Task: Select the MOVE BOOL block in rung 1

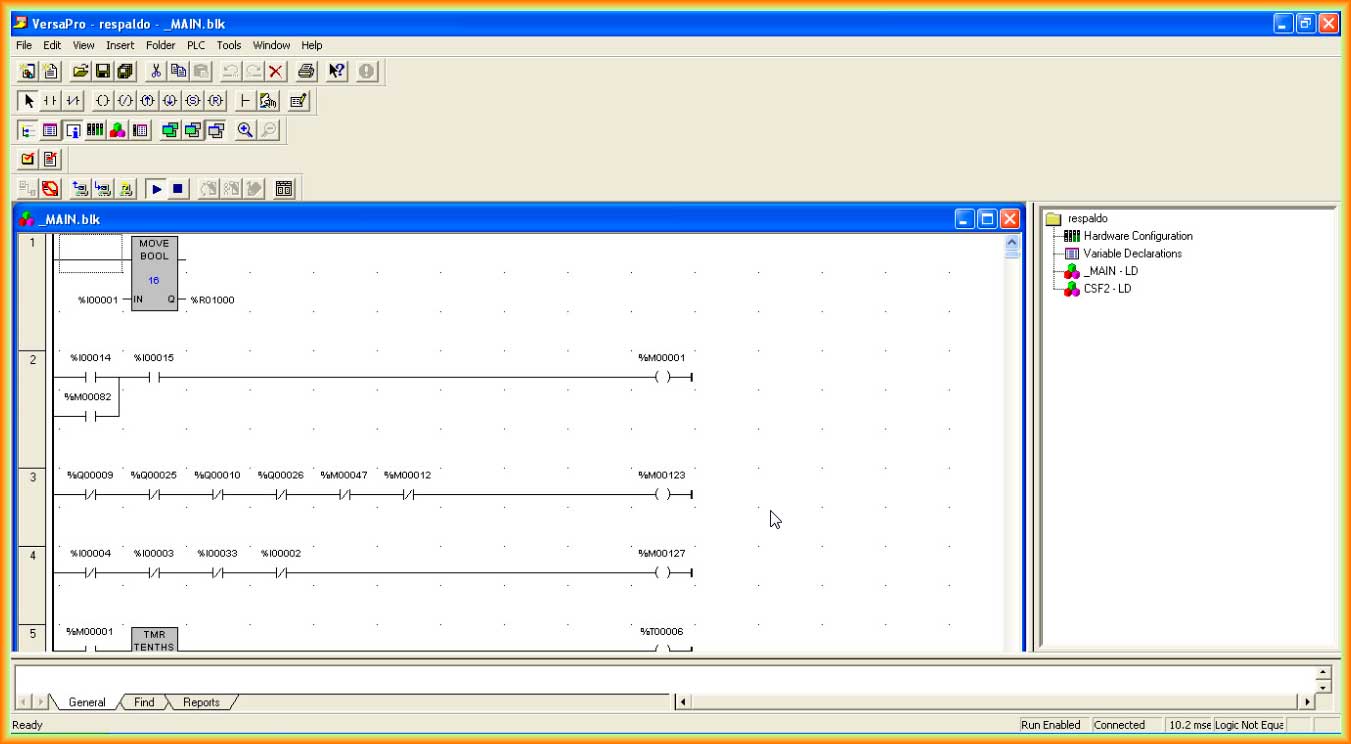Action: [x=154, y=273]
